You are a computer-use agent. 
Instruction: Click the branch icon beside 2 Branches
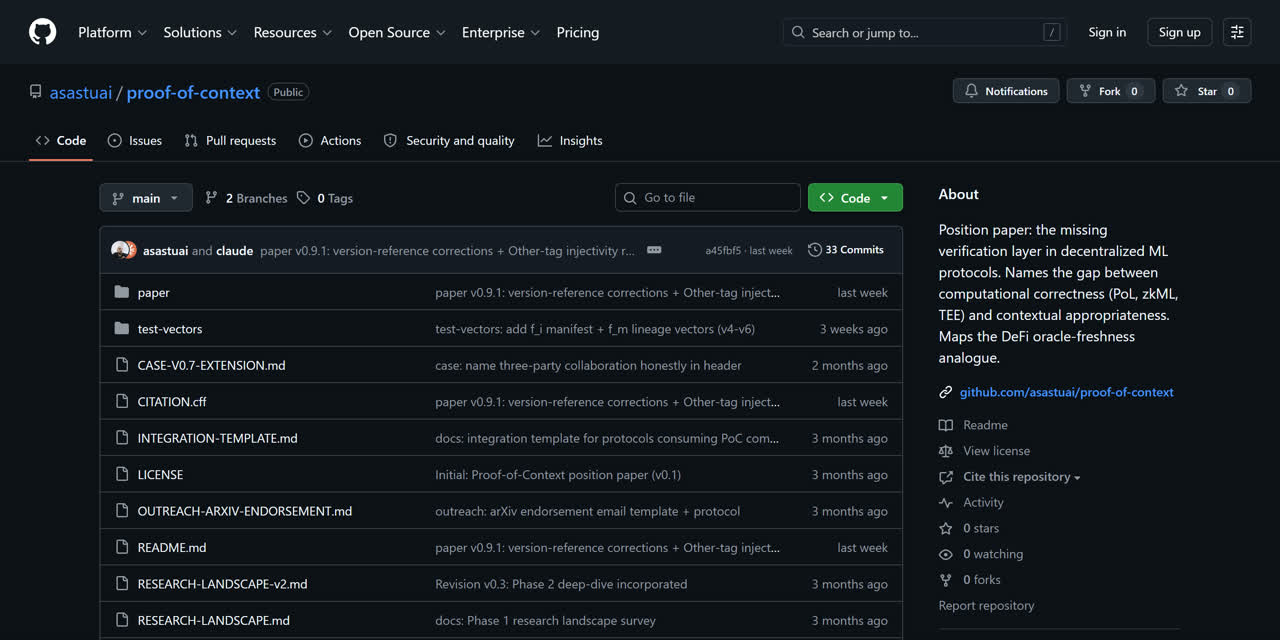tap(211, 198)
